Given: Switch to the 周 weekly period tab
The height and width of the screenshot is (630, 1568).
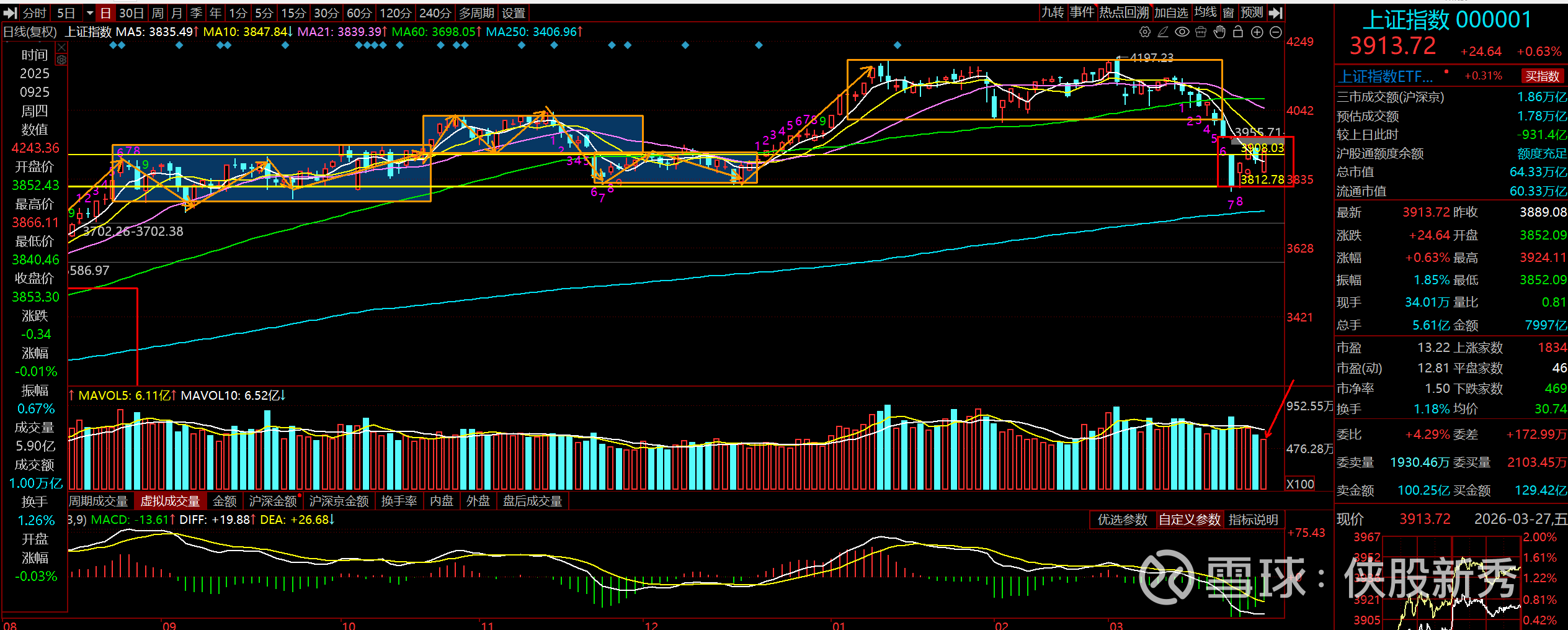Looking at the screenshot, I should (x=158, y=13).
